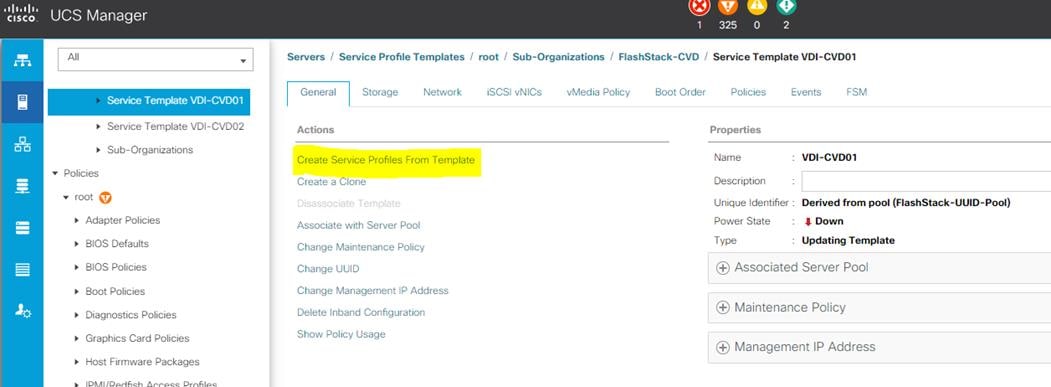Open the Admin section in the sidebar
The image size is (1051, 387).
tap(22, 311)
